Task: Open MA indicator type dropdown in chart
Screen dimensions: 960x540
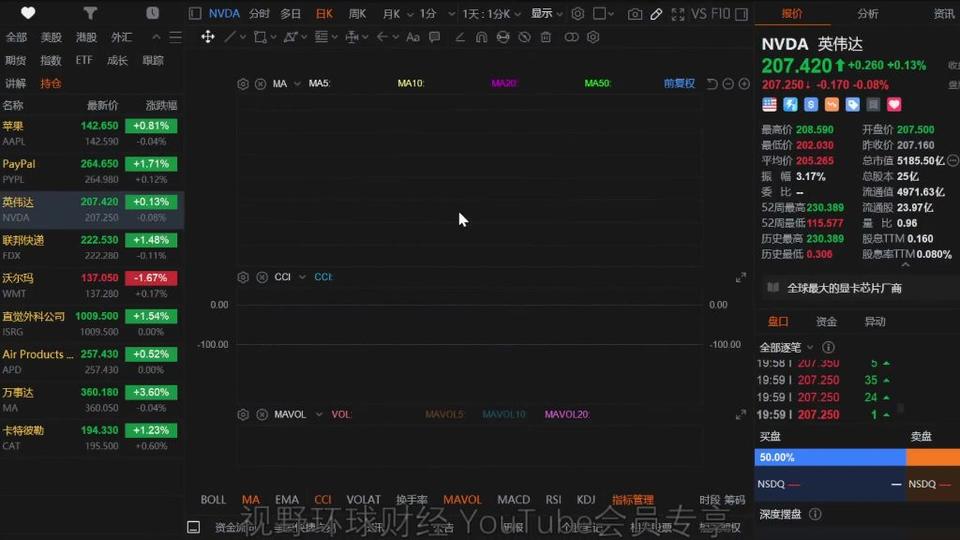Action: (297, 84)
